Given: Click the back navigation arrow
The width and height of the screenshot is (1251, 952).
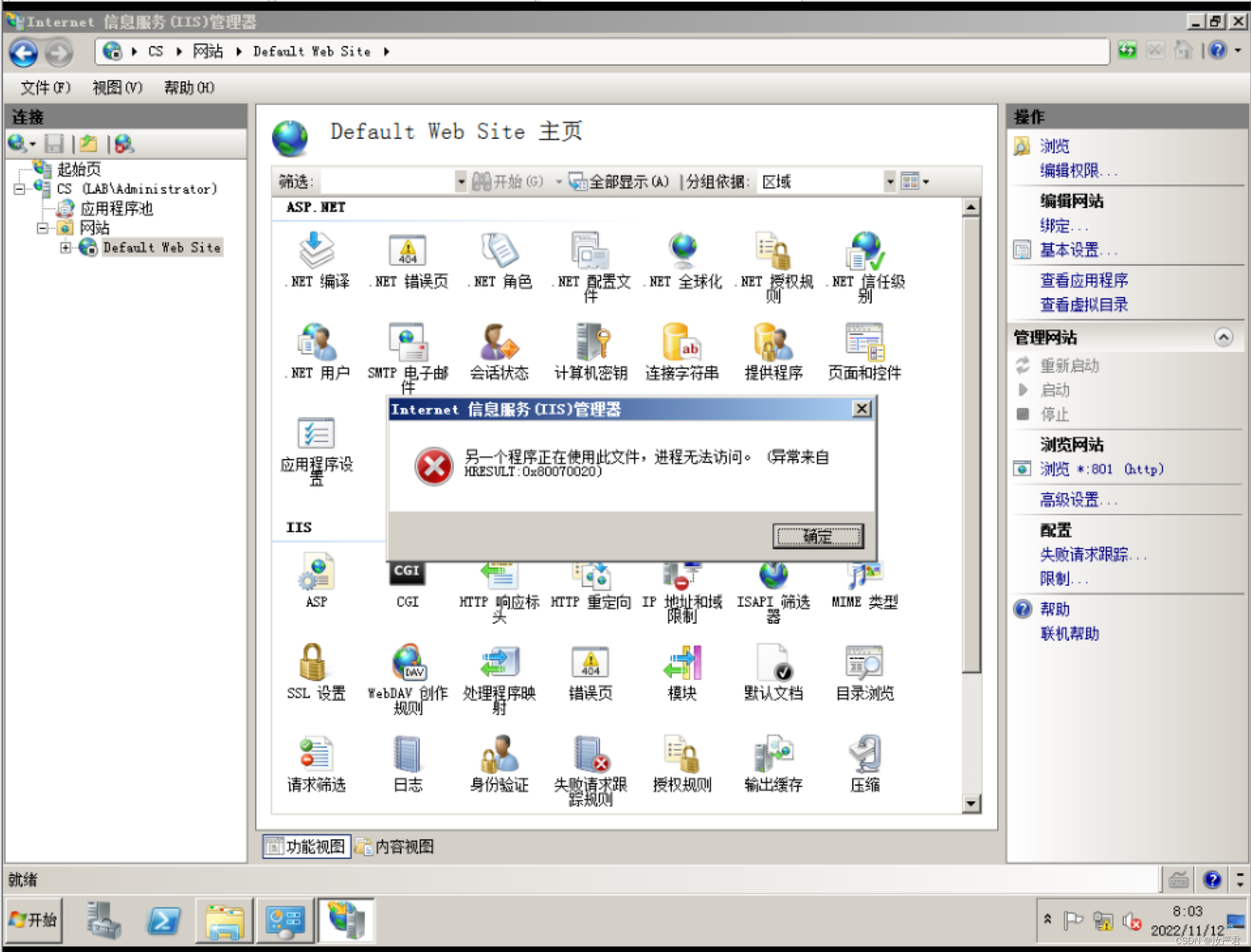Looking at the screenshot, I should (24, 52).
